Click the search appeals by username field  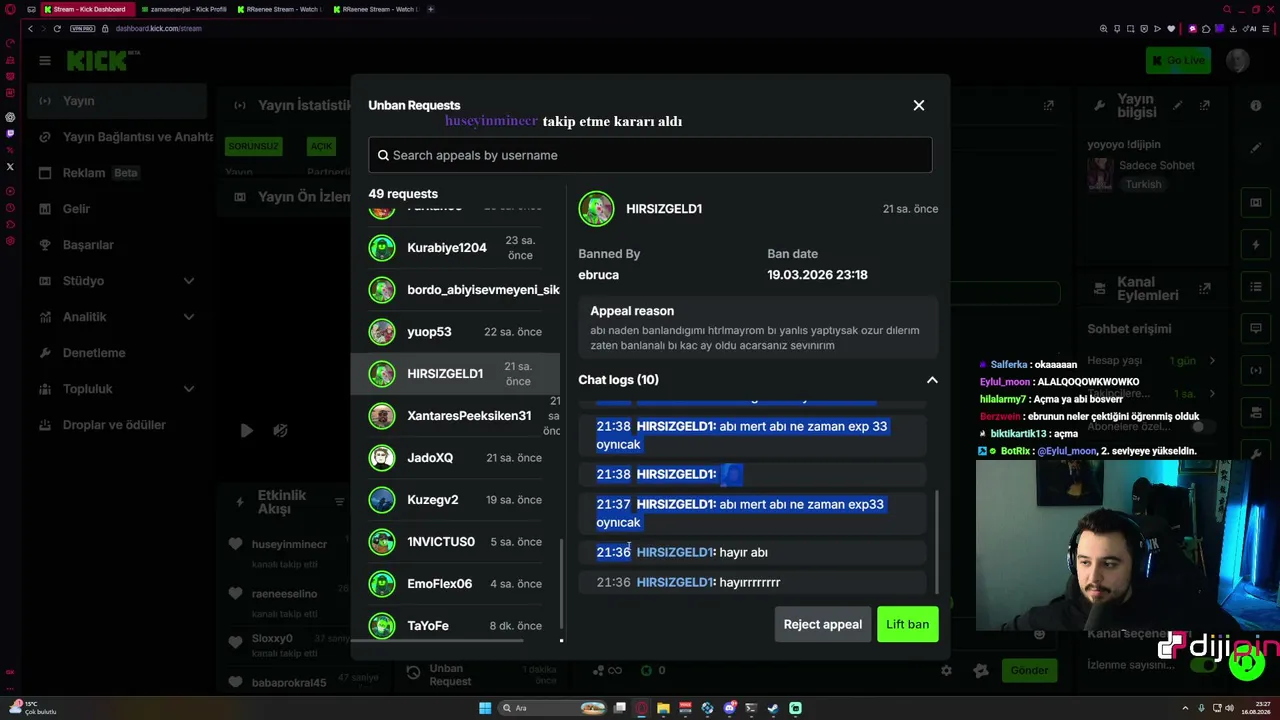pyautogui.click(x=650, y=155)
